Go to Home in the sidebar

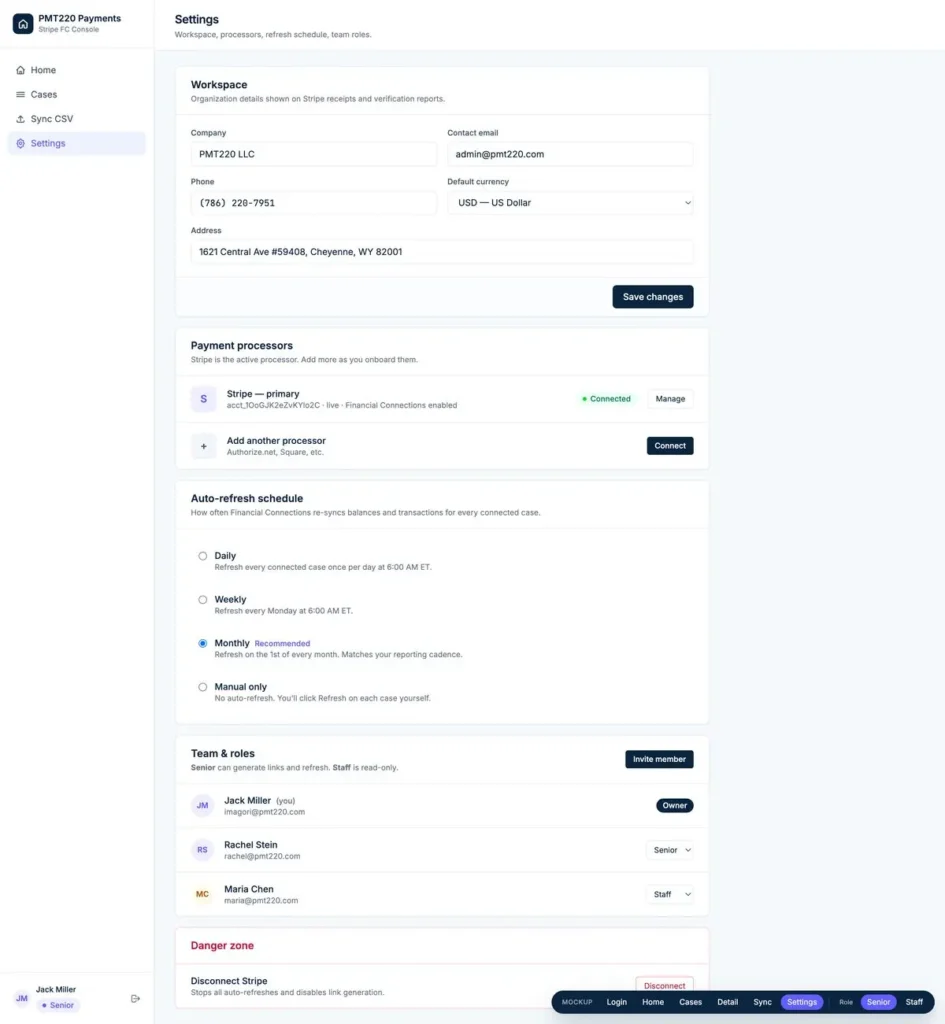(76, 70)
